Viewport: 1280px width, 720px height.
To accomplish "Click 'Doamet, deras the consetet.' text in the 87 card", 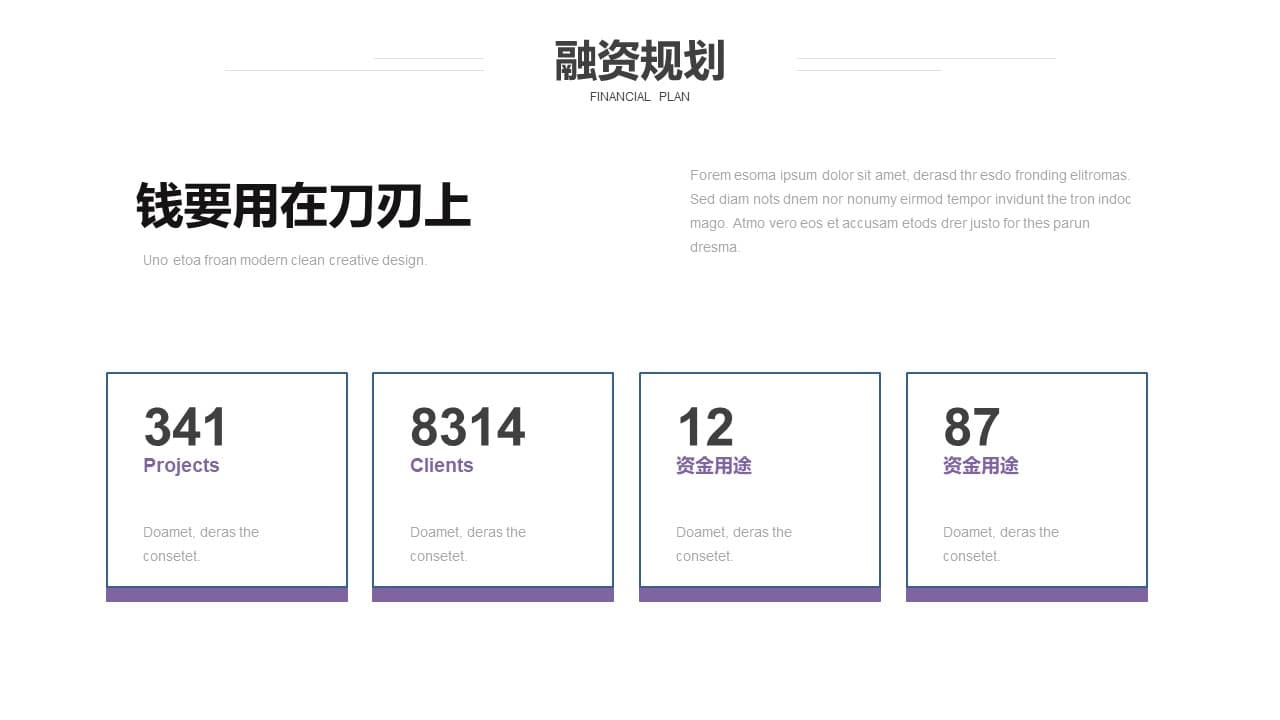I will click(1001, 544).
